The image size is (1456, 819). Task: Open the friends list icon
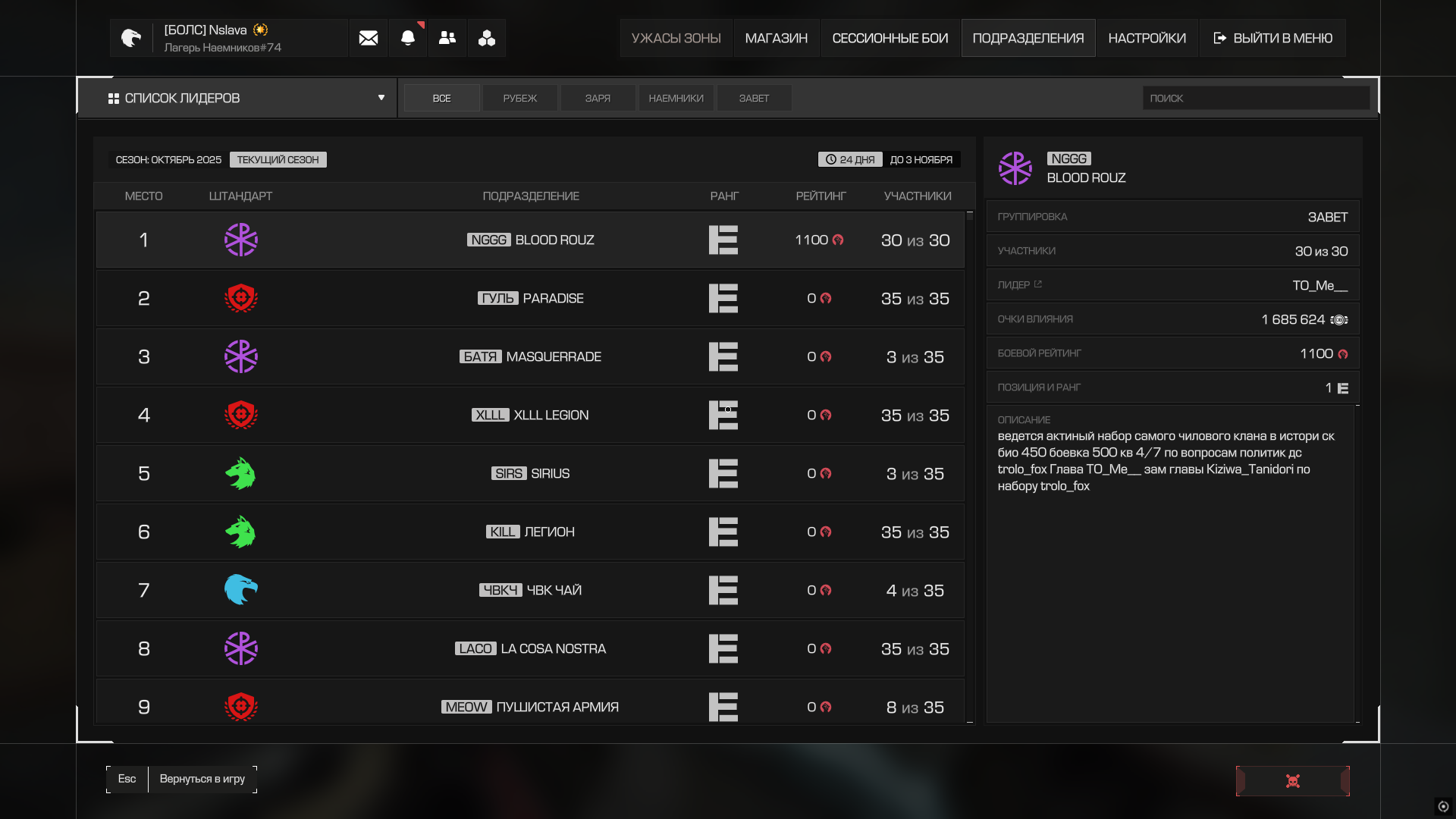(447, 38)
